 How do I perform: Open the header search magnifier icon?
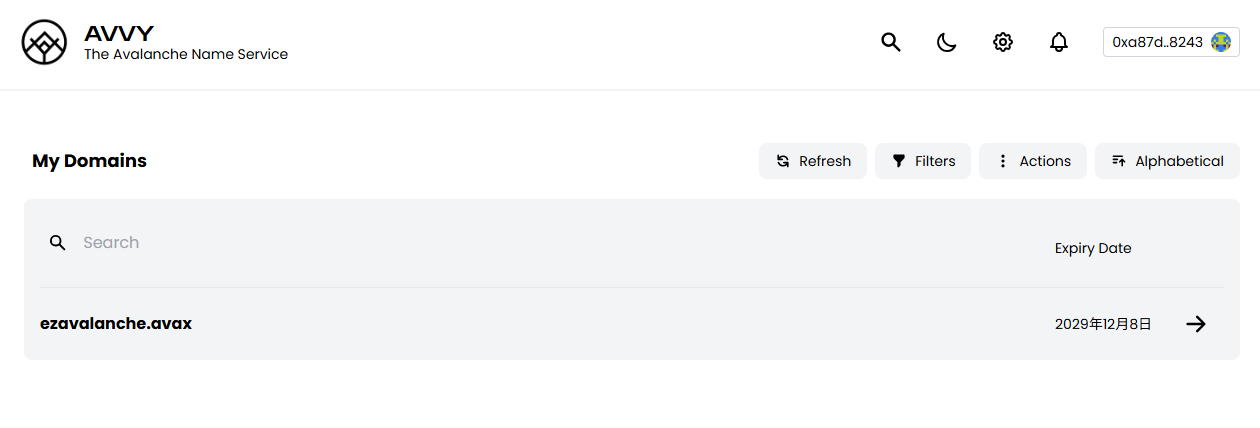click(x=891, y=42)
